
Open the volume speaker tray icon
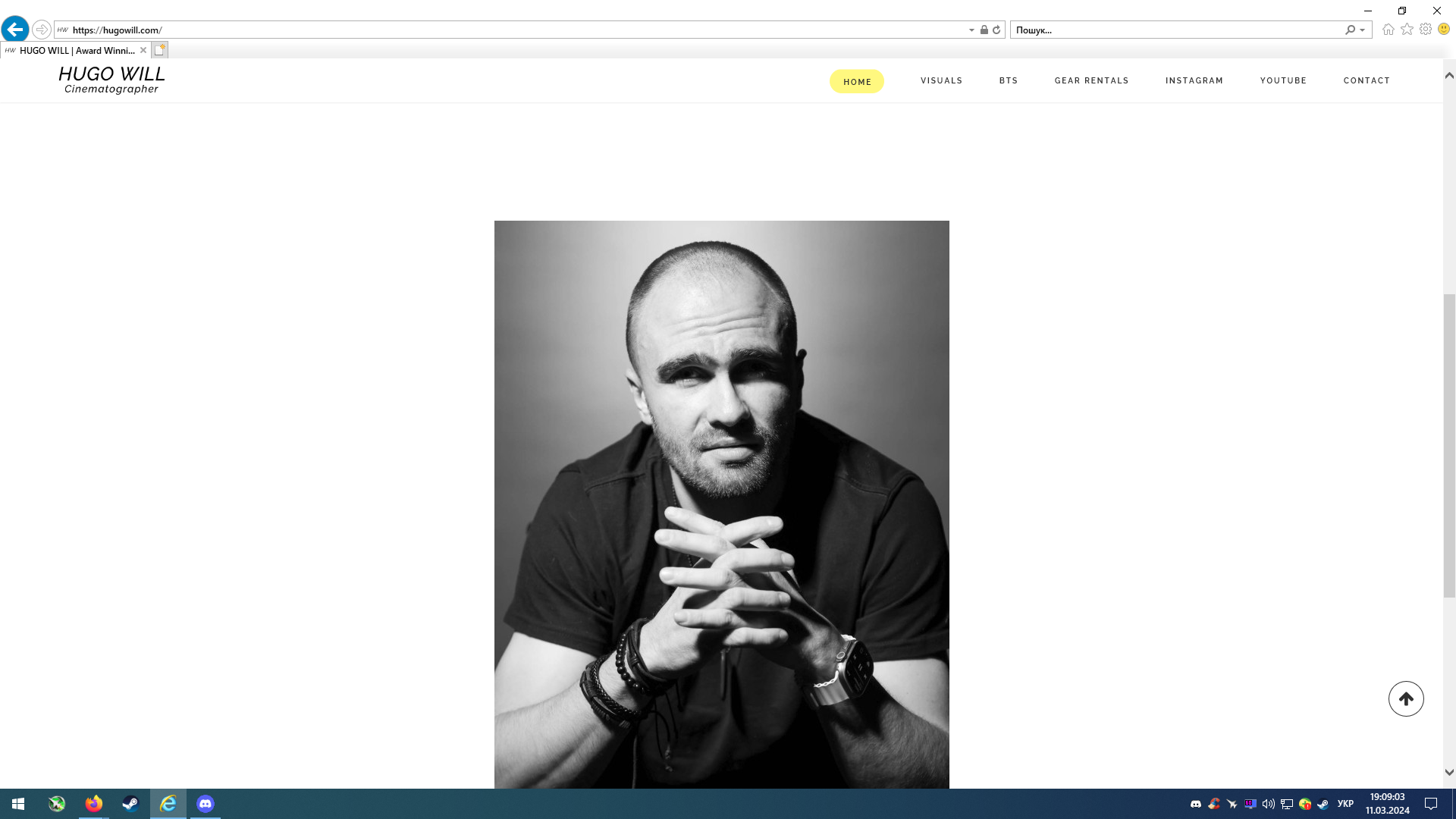click(x=1268, y=804)
